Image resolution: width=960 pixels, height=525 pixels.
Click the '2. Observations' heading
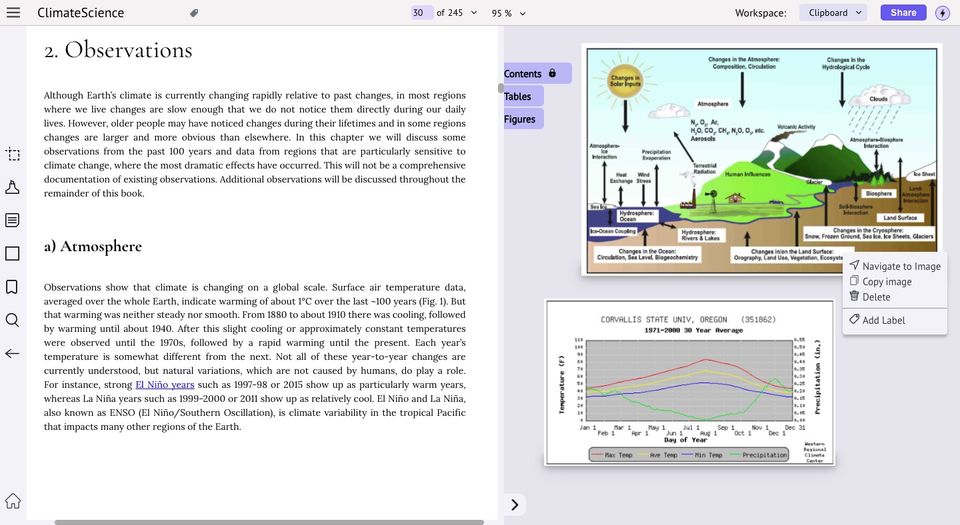(118, 50)
